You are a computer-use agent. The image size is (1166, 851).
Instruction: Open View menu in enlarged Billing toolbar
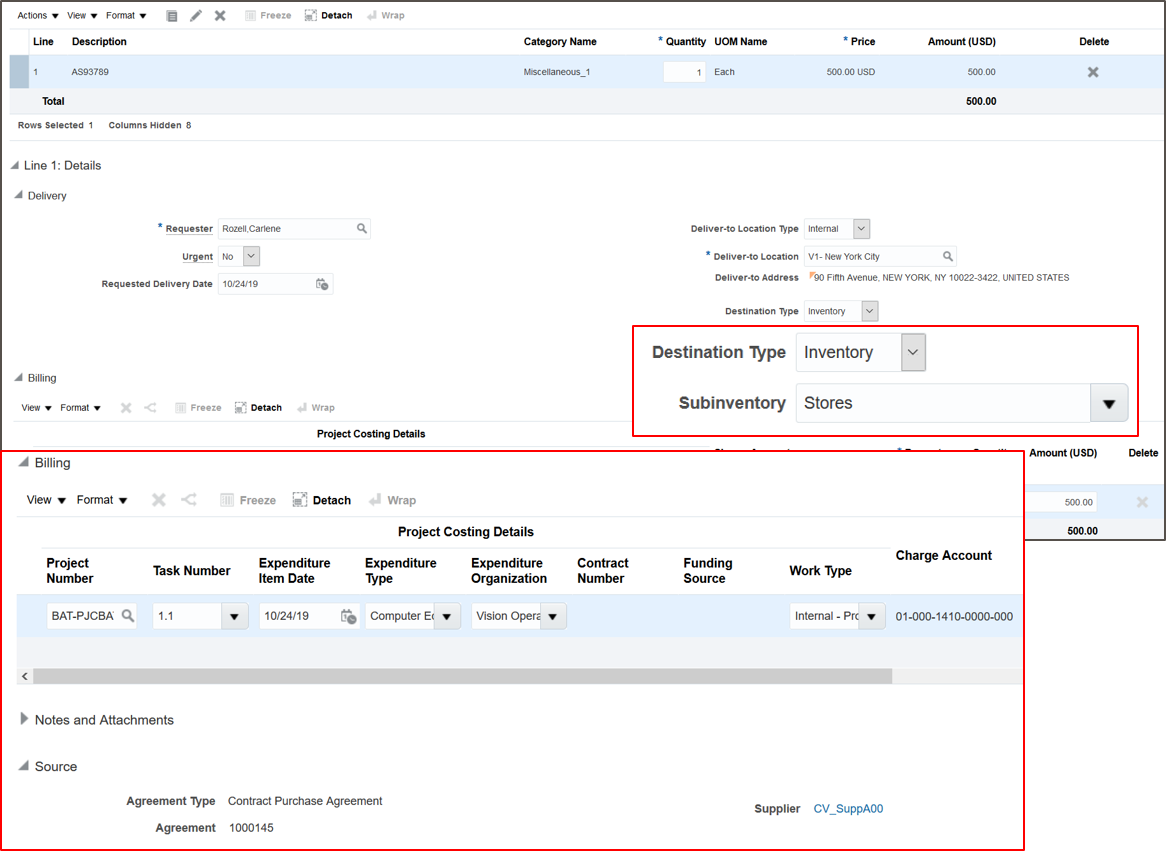46,500
